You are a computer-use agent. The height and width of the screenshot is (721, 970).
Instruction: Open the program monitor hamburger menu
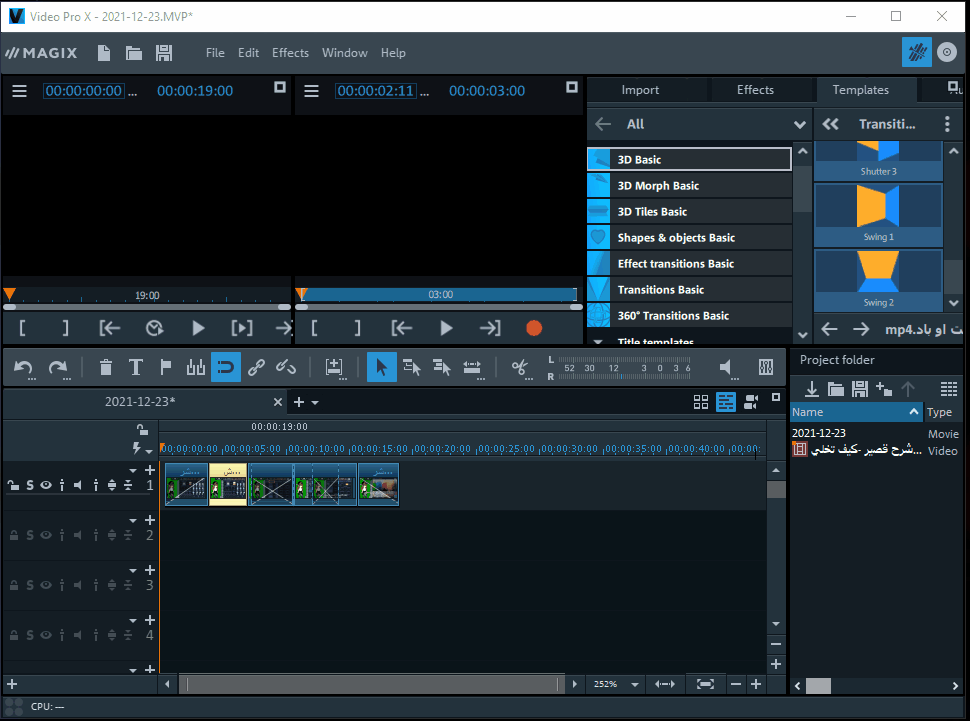[x=311, y=91]
